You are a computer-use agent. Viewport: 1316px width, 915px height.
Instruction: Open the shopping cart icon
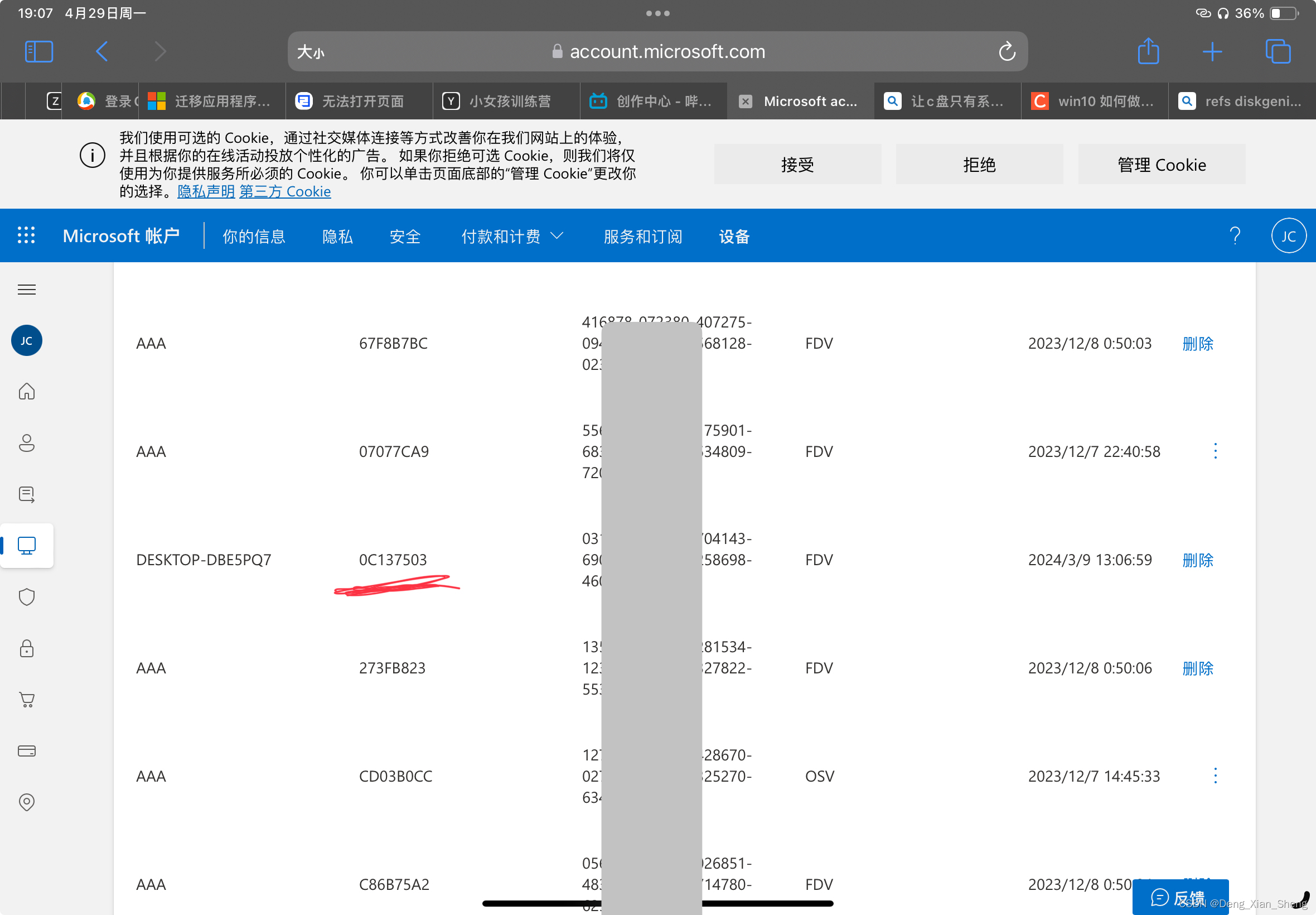pos(26,700)
